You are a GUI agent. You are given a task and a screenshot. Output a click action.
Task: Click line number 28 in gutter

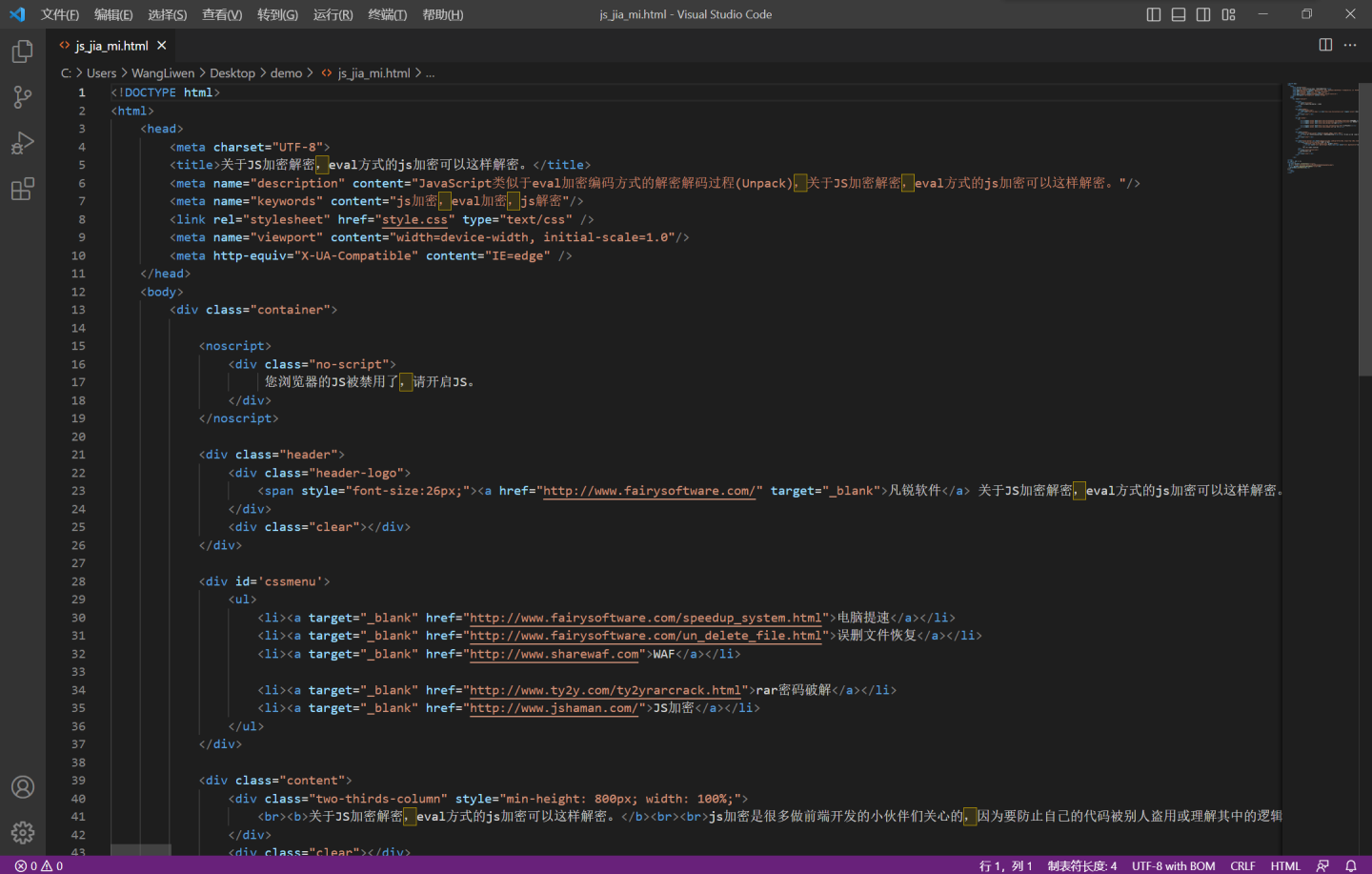pos(78,581)
